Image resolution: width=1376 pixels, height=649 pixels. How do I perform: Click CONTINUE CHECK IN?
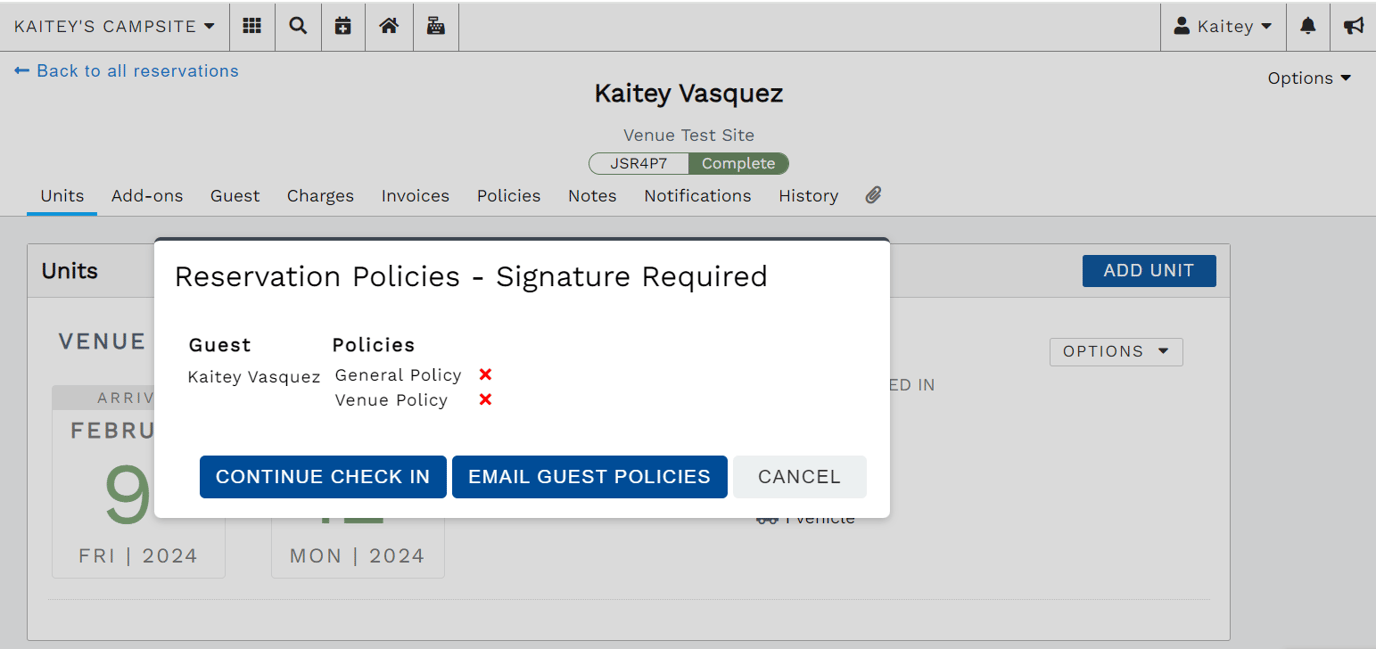(322, 477)
